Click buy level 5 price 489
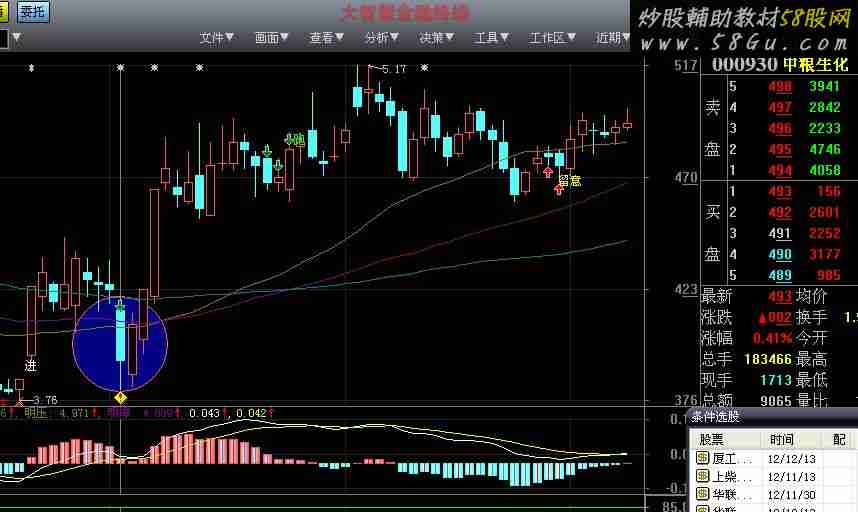 (780, 275)
